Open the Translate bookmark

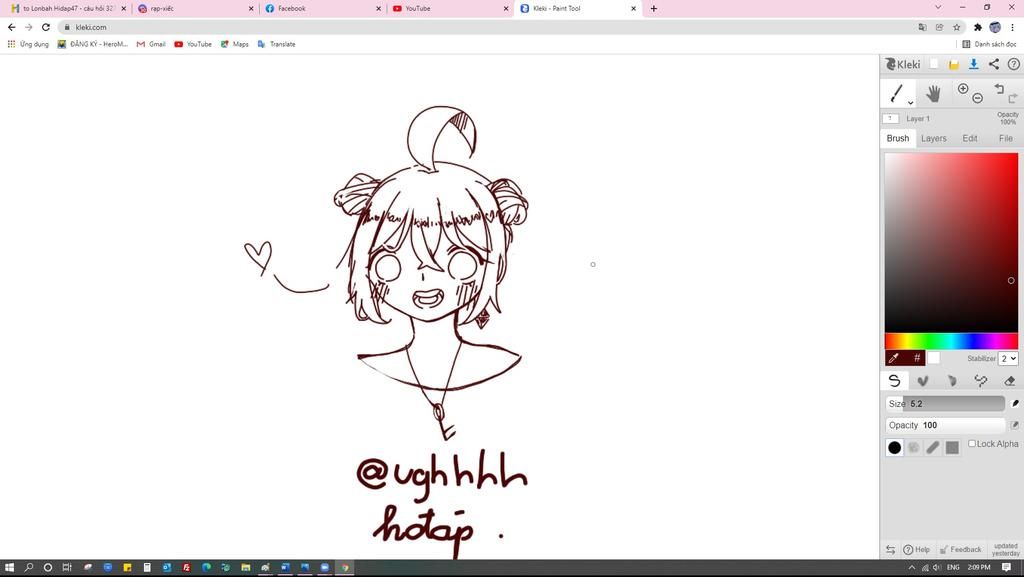(x=276, y=44)
